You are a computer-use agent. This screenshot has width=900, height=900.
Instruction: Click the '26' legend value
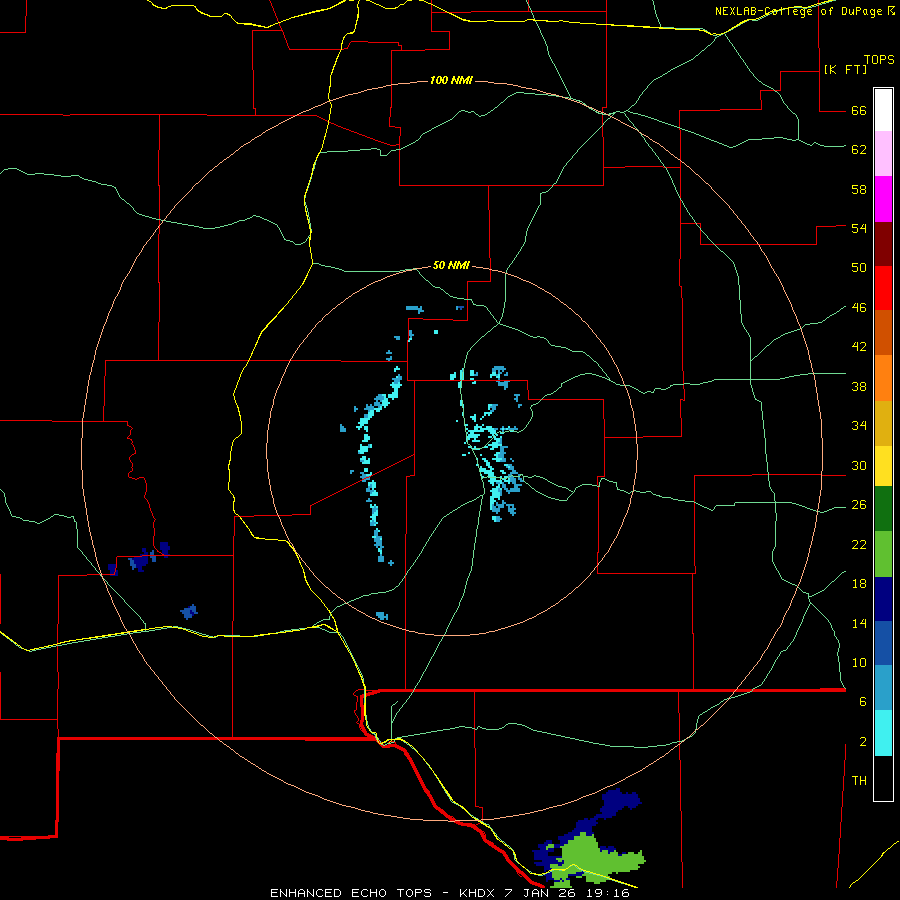[859, 505]
